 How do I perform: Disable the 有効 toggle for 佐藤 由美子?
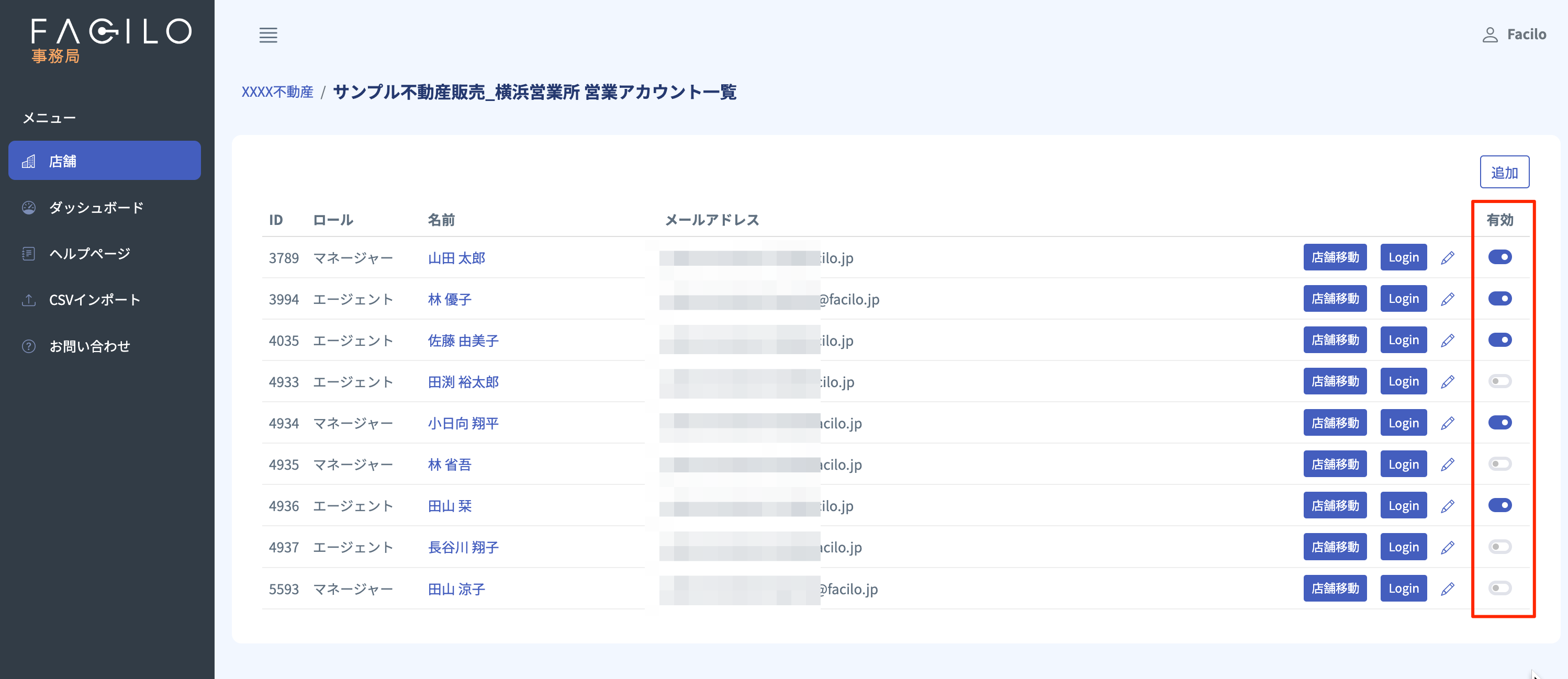(1500, 339)
